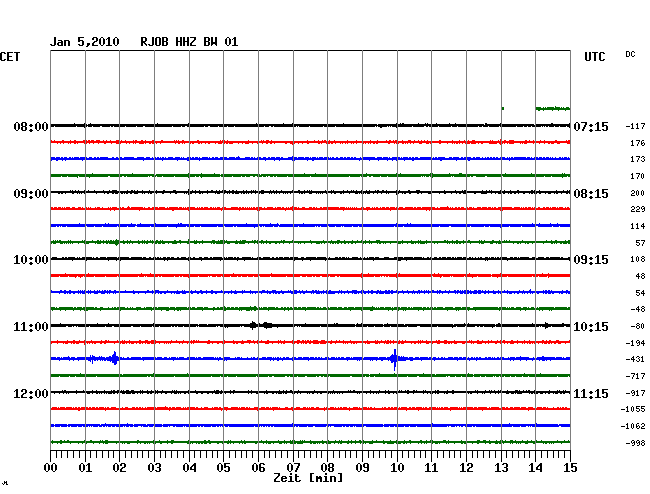Screen dimensions: 650x494
Task: Click the x-axis minute label '00'
Action: [x=51, y=468]
